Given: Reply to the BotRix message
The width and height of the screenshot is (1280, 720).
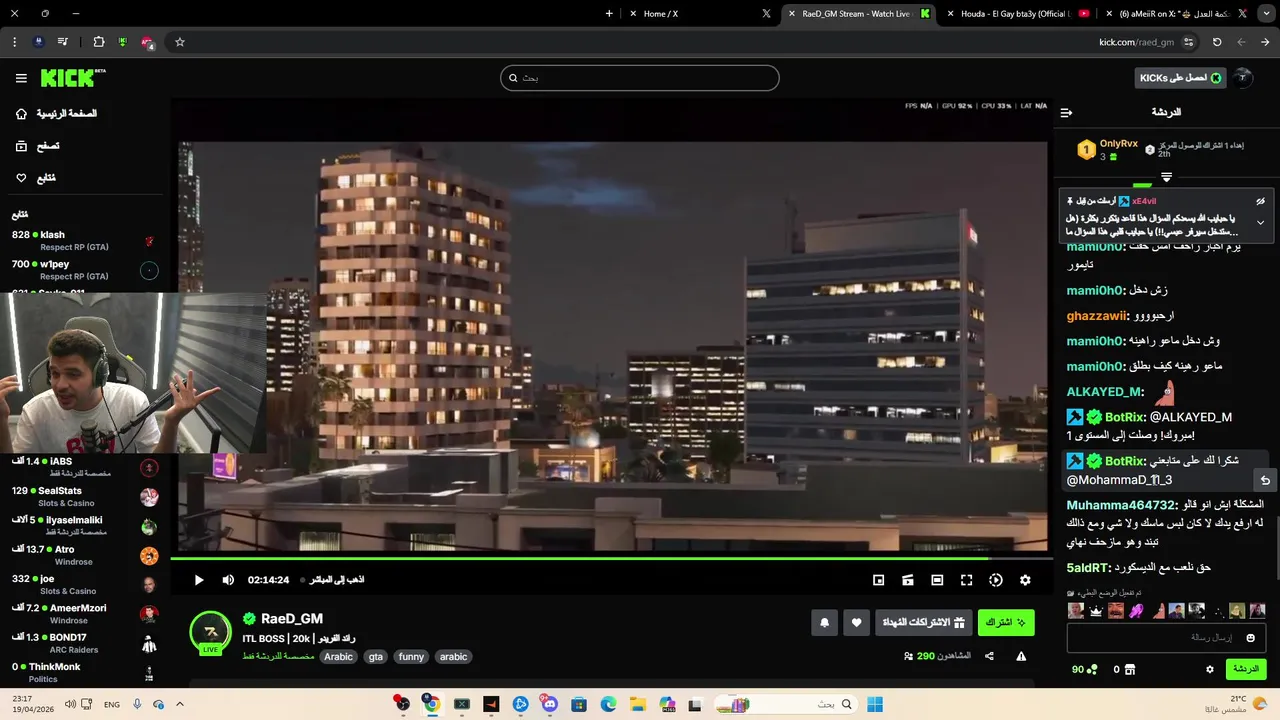Looking at the screenshot, I should point(1265,480).
